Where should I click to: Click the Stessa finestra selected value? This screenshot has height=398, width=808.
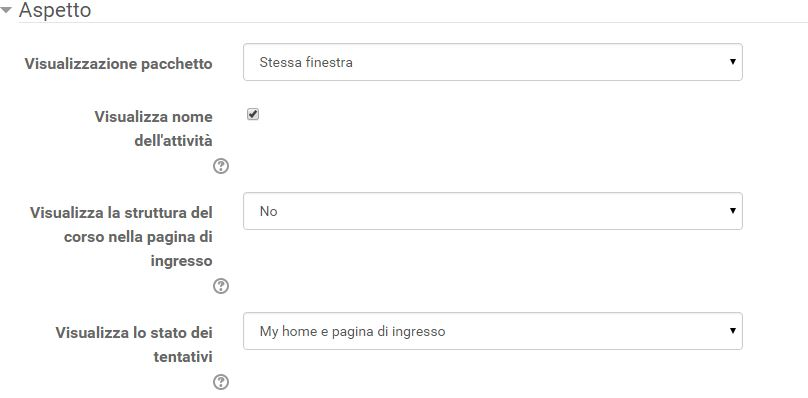[x=306, y=62]
